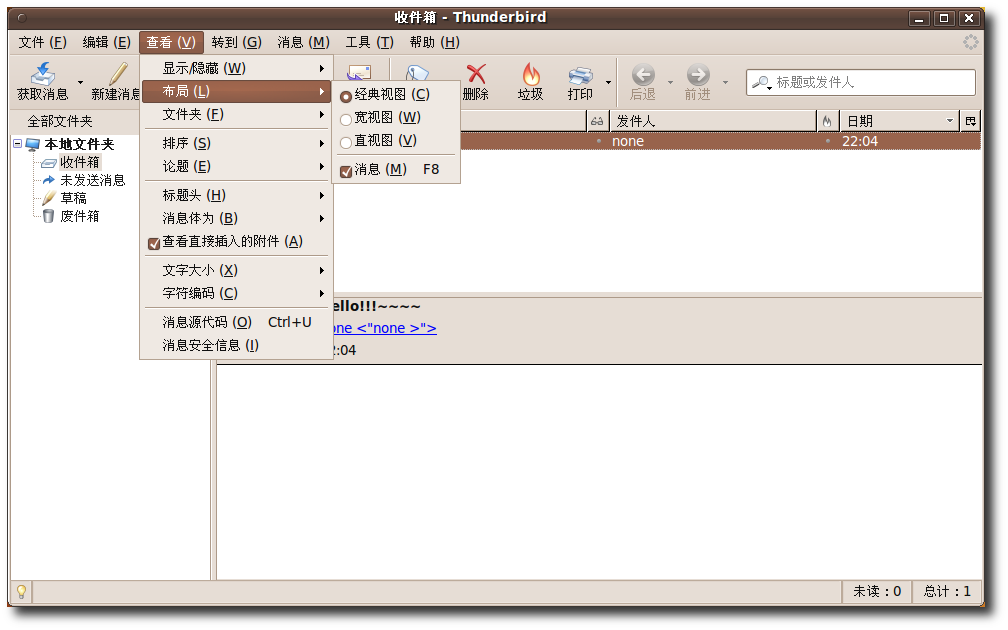Expand the Threads (论题) submenu
The height and width of the screenshot is (630, 1008).
click(x=236, y=166)
